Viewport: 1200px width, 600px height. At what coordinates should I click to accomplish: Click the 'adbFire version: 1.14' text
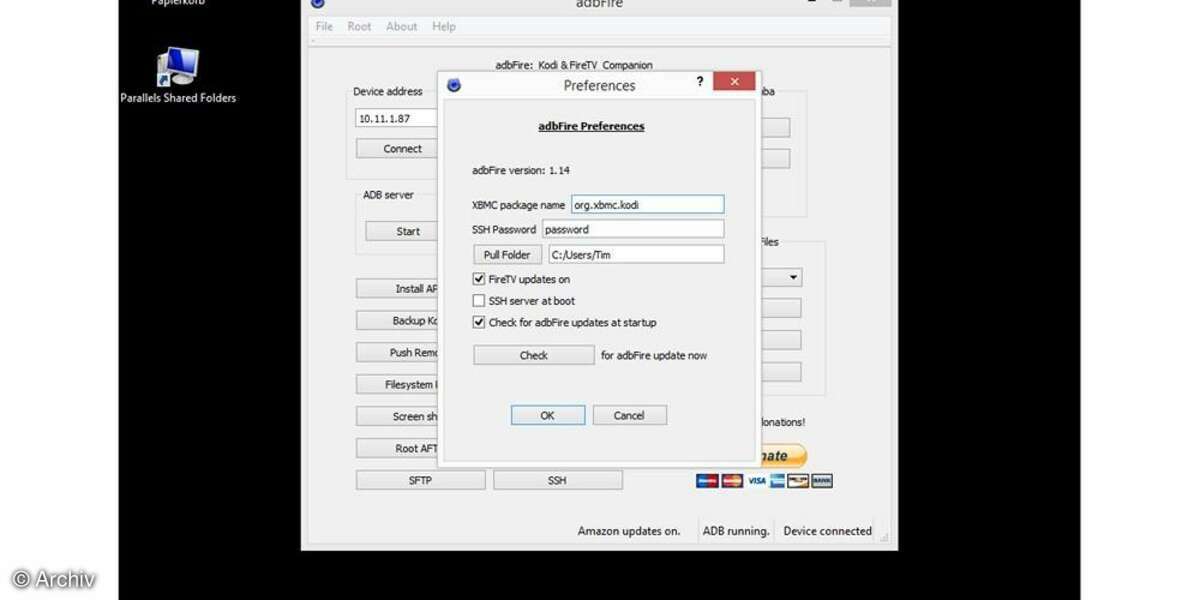coord(521,170)
